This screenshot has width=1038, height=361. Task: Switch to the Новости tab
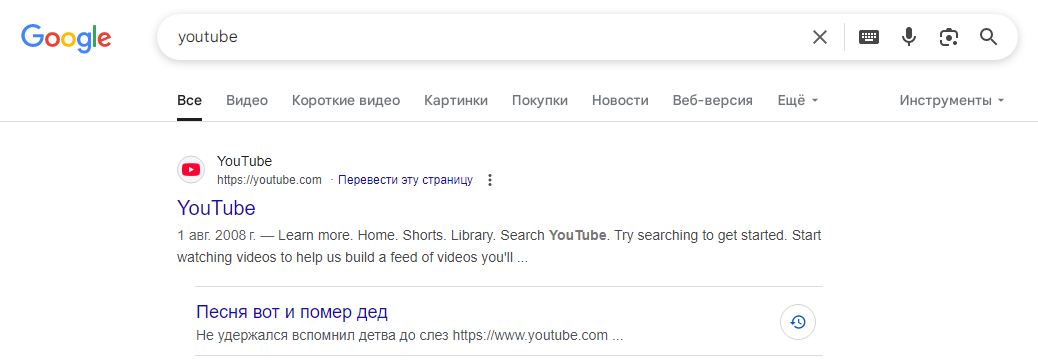[620, 101]
